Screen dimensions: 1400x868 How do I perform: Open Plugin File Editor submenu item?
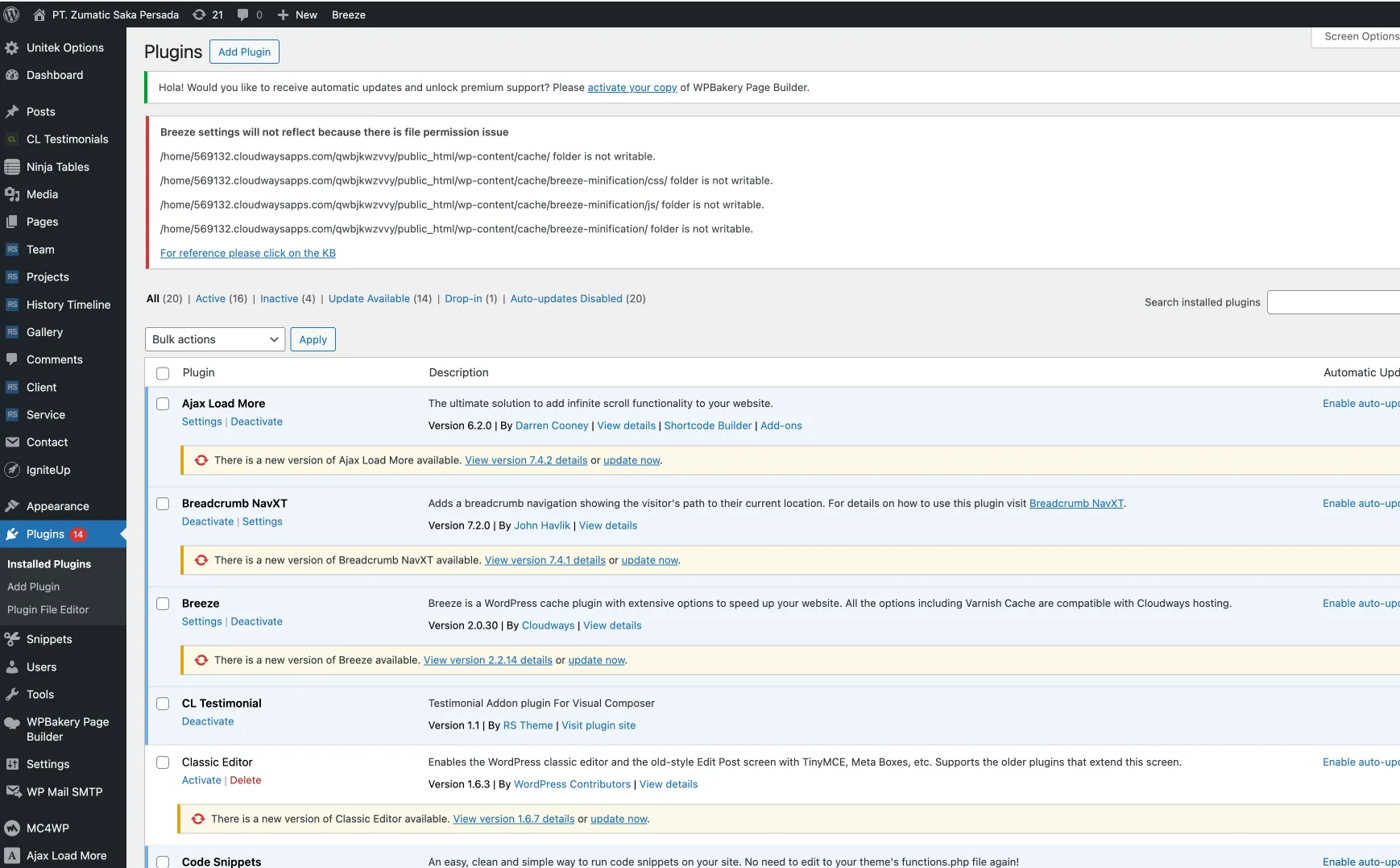[x=48, y=609]
